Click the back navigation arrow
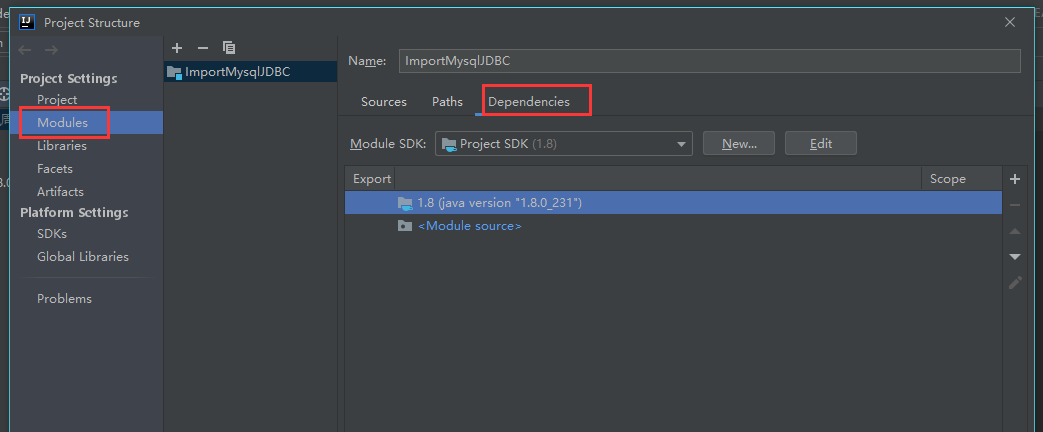Viewport: 1043px width, 432px height. coord(25,50)
